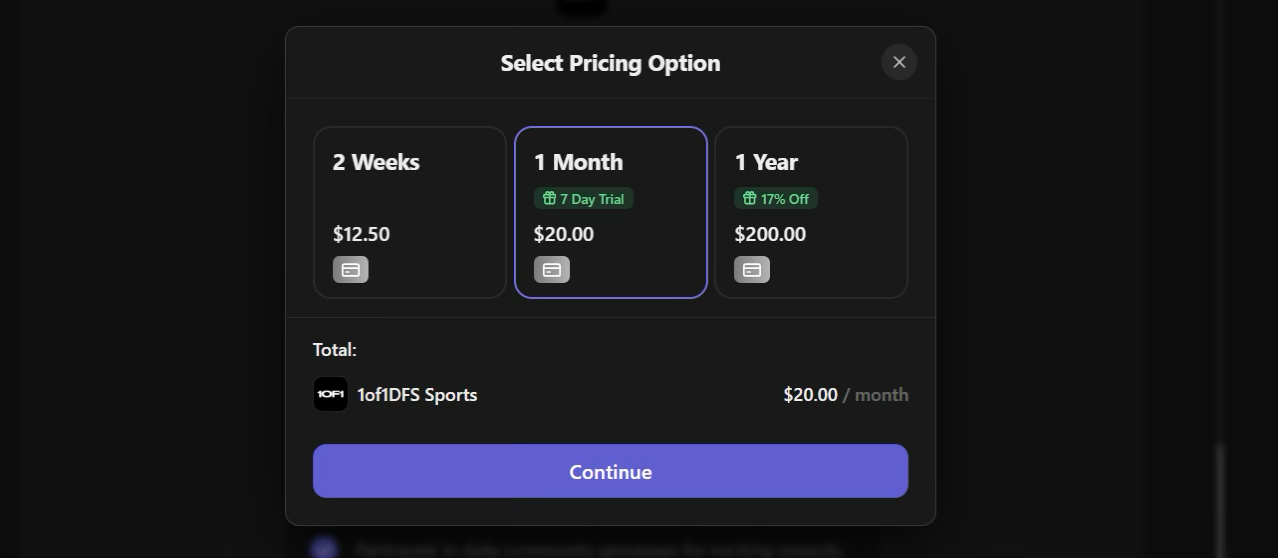This screenshot has width=1278, height=558.
Task: Close the pricing option dialog
Action: (899, 62)
